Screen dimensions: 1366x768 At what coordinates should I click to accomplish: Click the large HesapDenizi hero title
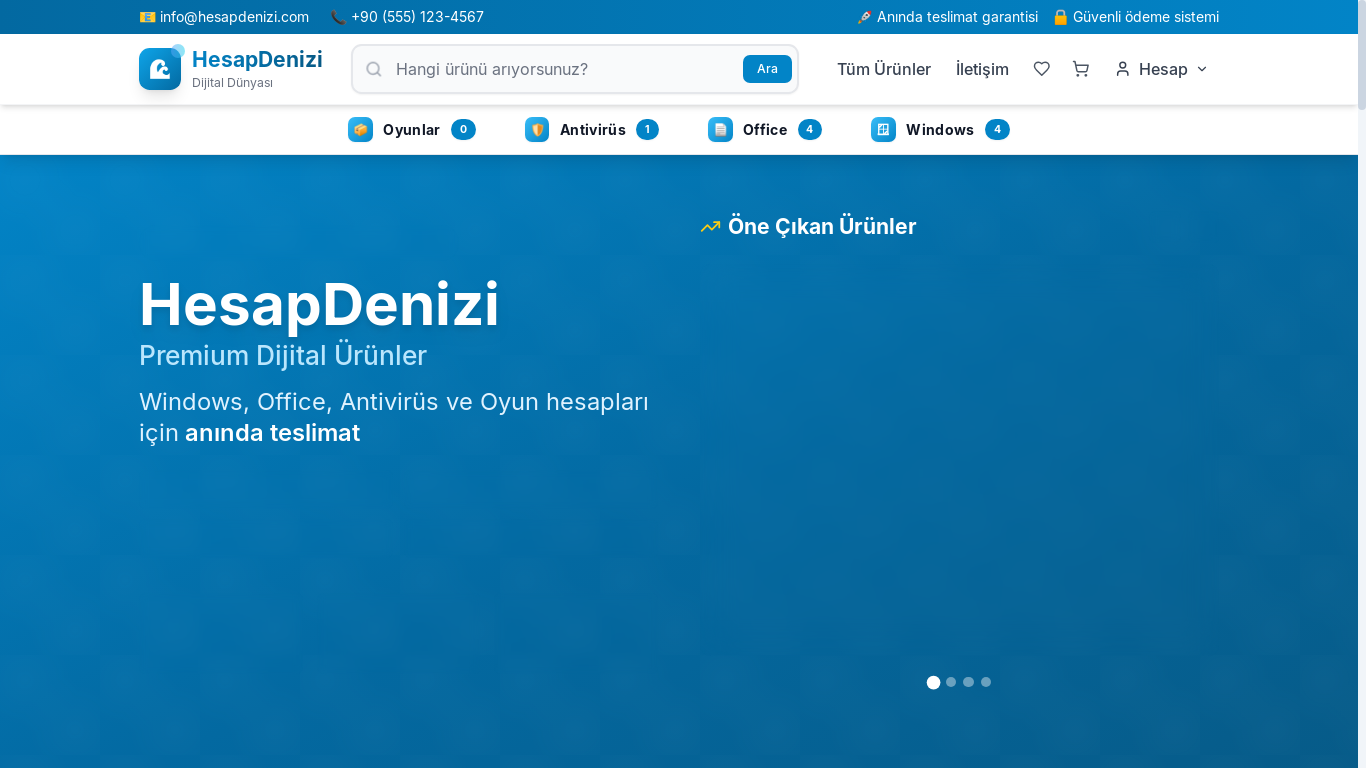319,304
